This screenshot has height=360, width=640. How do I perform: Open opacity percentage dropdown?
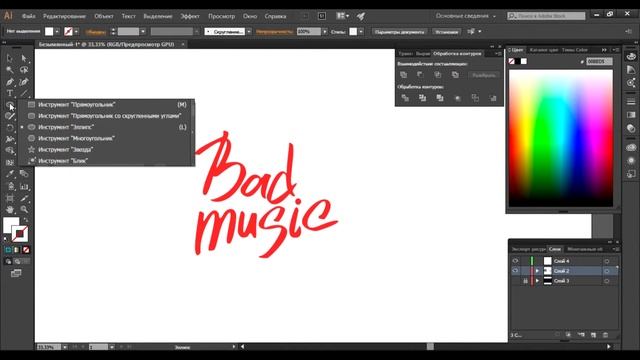click(325, 31)
